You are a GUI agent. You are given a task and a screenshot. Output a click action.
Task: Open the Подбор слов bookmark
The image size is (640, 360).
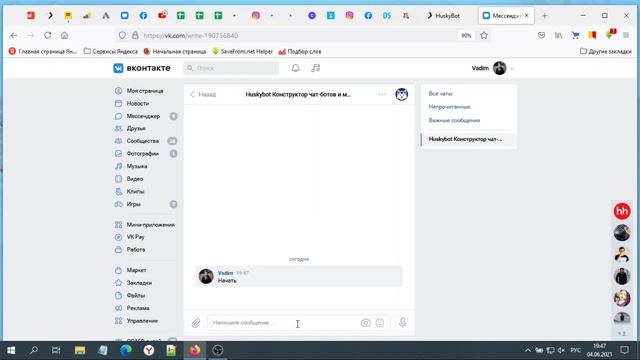[x=300, y=51]
